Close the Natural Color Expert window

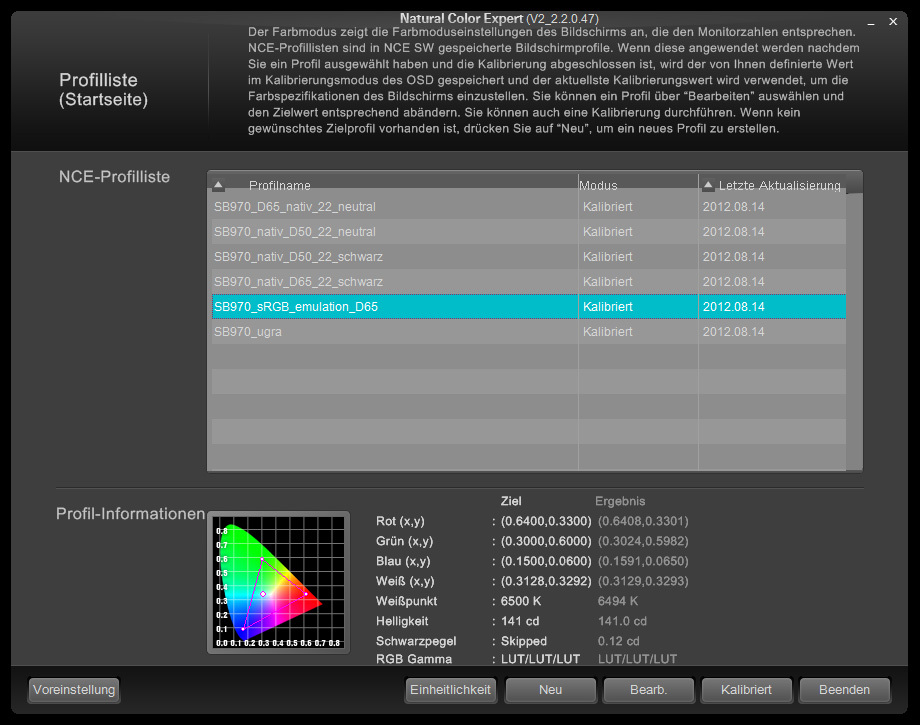tap(893, 22)
